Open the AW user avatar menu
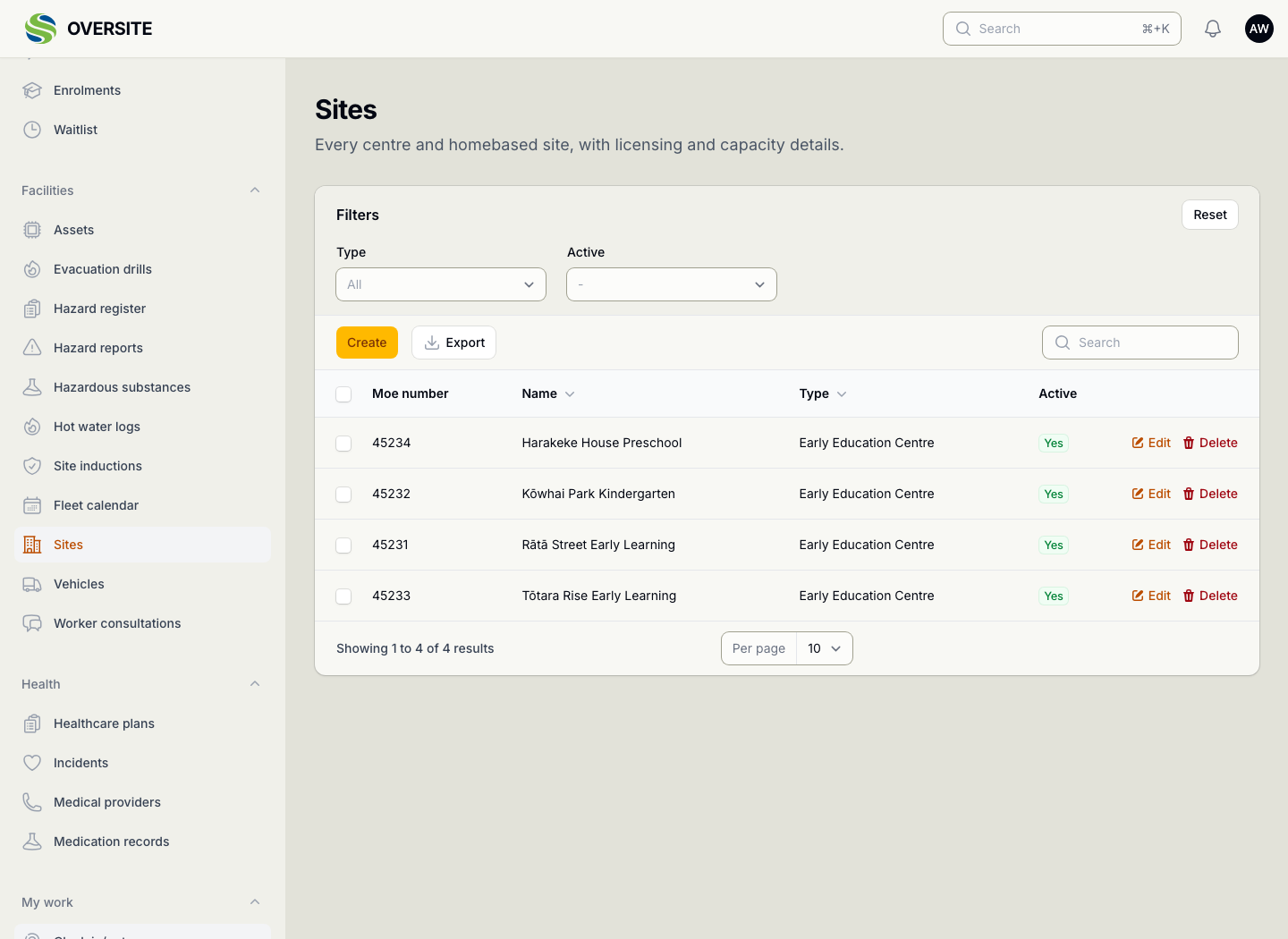This screenshot has width=1288, height=939. [1259, 29]
